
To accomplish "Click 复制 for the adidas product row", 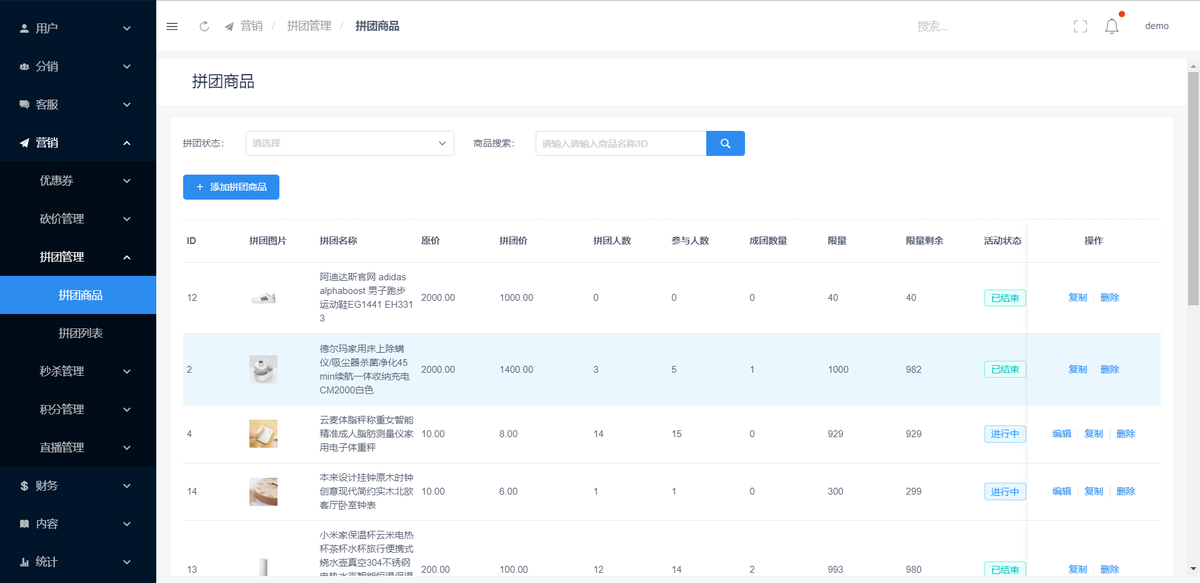I will [x=1077, y=298].
